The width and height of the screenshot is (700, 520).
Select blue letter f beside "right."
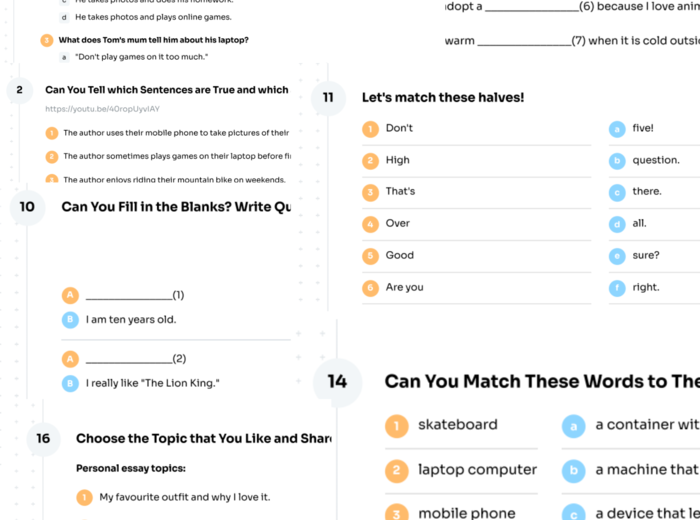pos(618,288)
